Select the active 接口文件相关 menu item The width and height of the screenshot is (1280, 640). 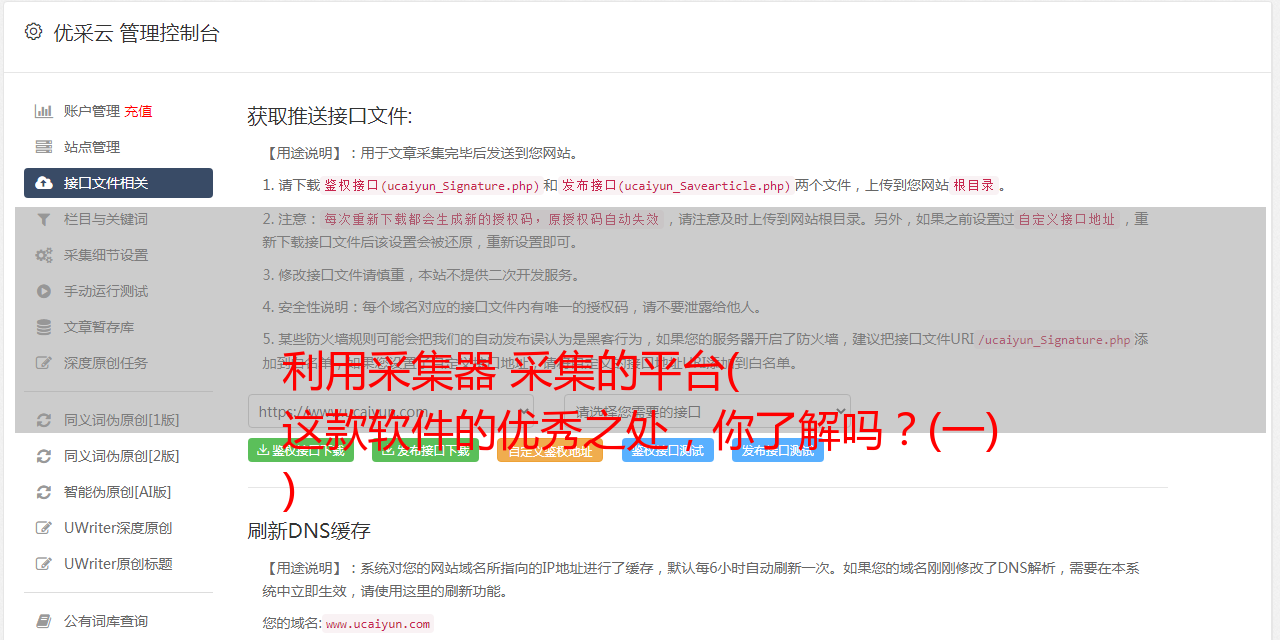point(118,183)
